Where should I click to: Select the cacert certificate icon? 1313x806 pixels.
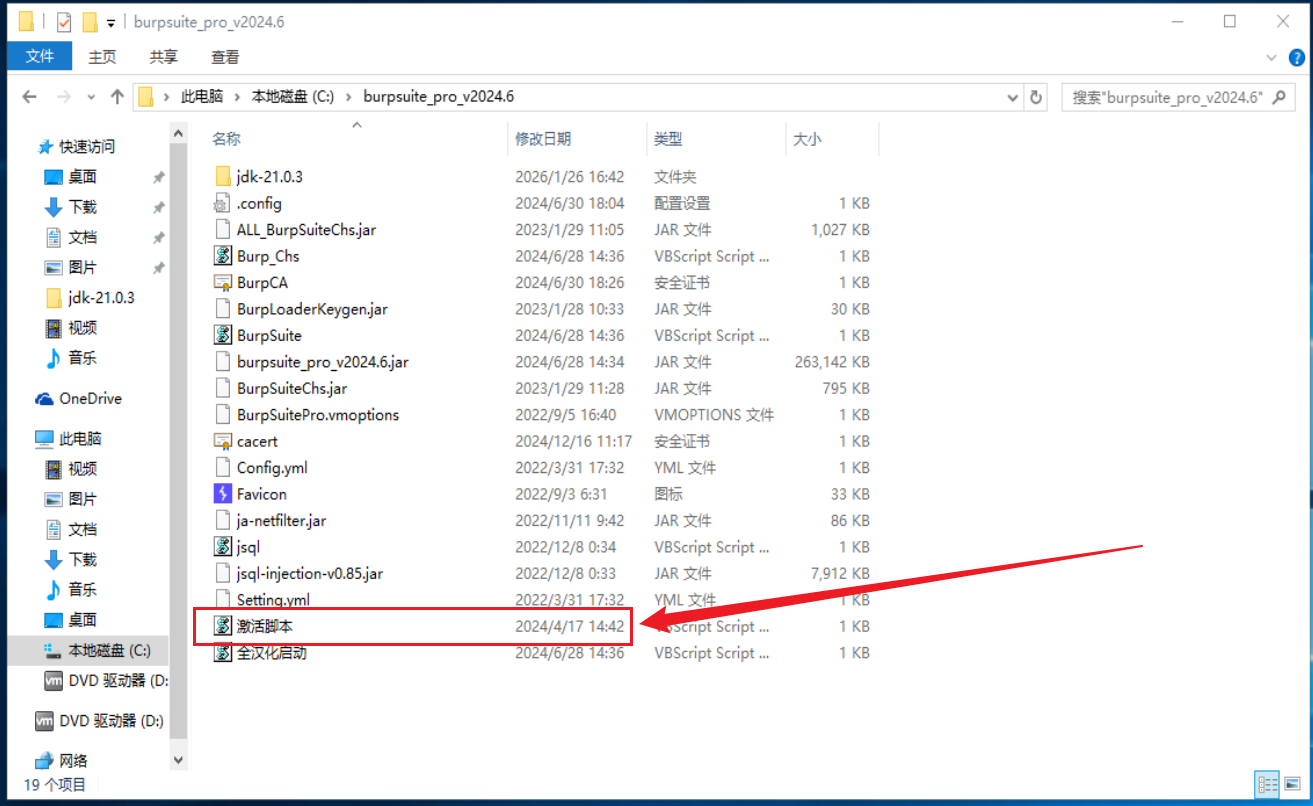[223, 441]
